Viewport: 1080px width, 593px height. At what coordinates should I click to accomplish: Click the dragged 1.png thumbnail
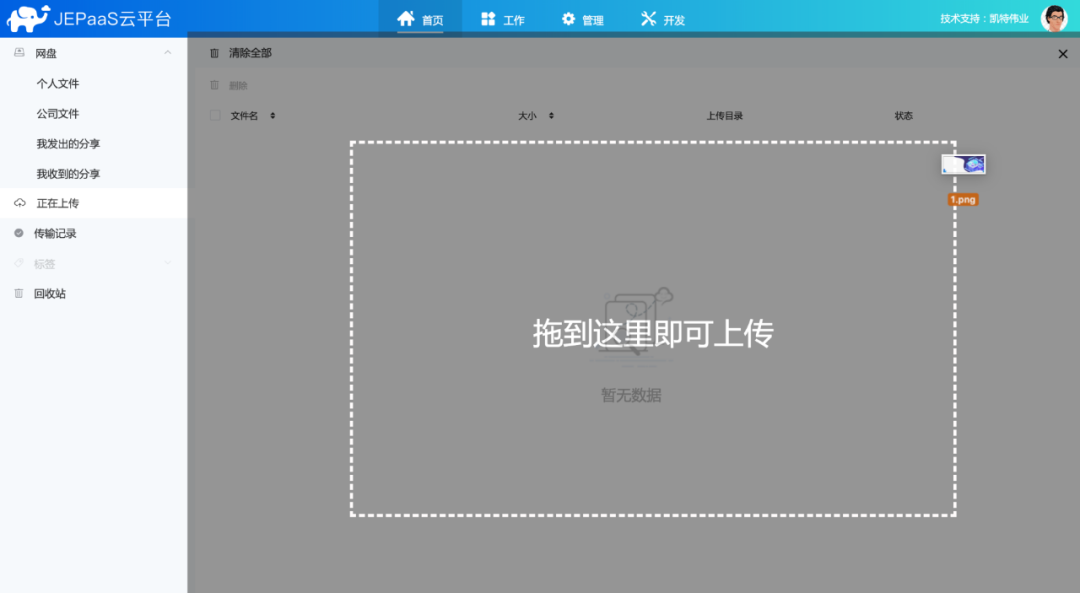coord(964,164)
